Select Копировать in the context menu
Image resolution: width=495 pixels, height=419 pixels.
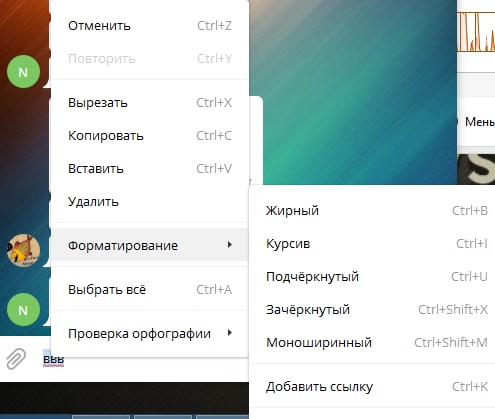coord(150,136)
